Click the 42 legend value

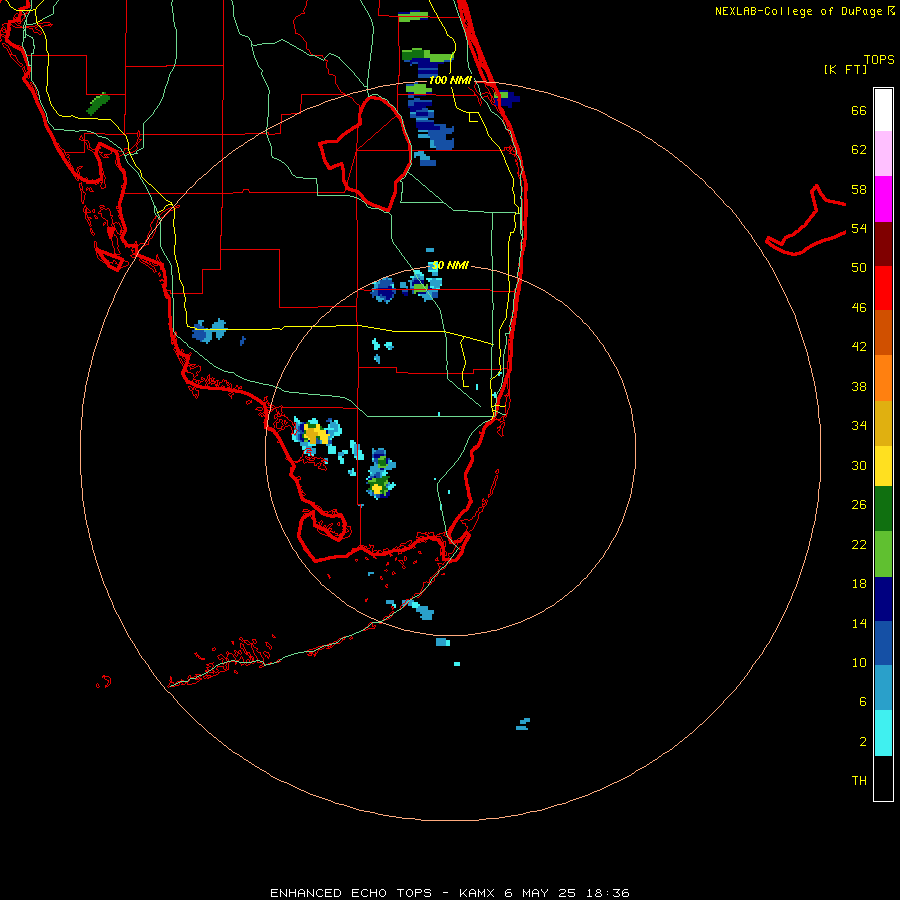tap(859, 346)
